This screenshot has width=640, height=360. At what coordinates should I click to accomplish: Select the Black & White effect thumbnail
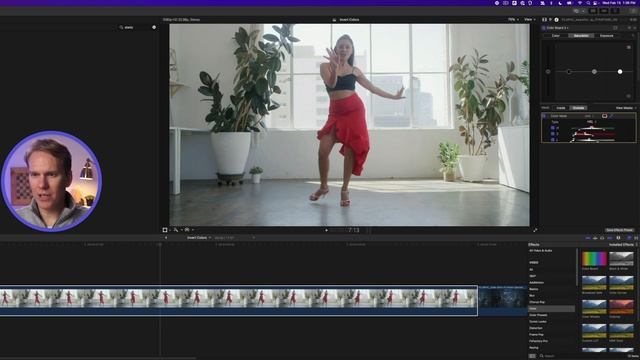[x=621, y=259]
